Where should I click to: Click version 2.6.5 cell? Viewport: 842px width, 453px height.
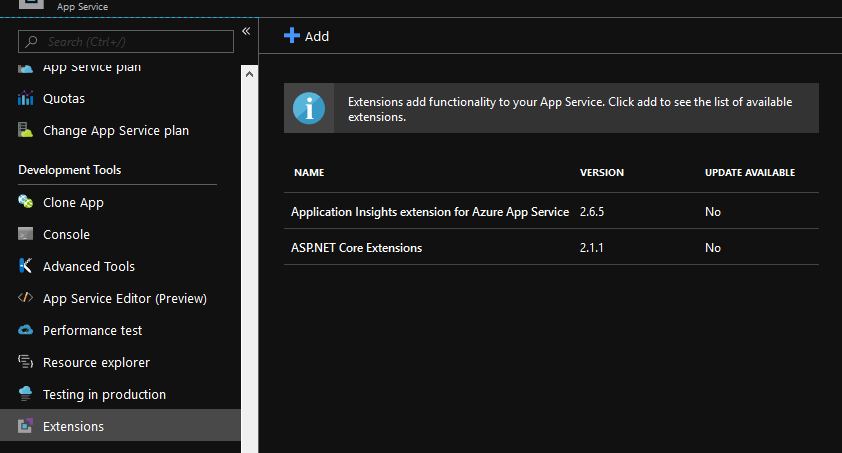point(592,212)
